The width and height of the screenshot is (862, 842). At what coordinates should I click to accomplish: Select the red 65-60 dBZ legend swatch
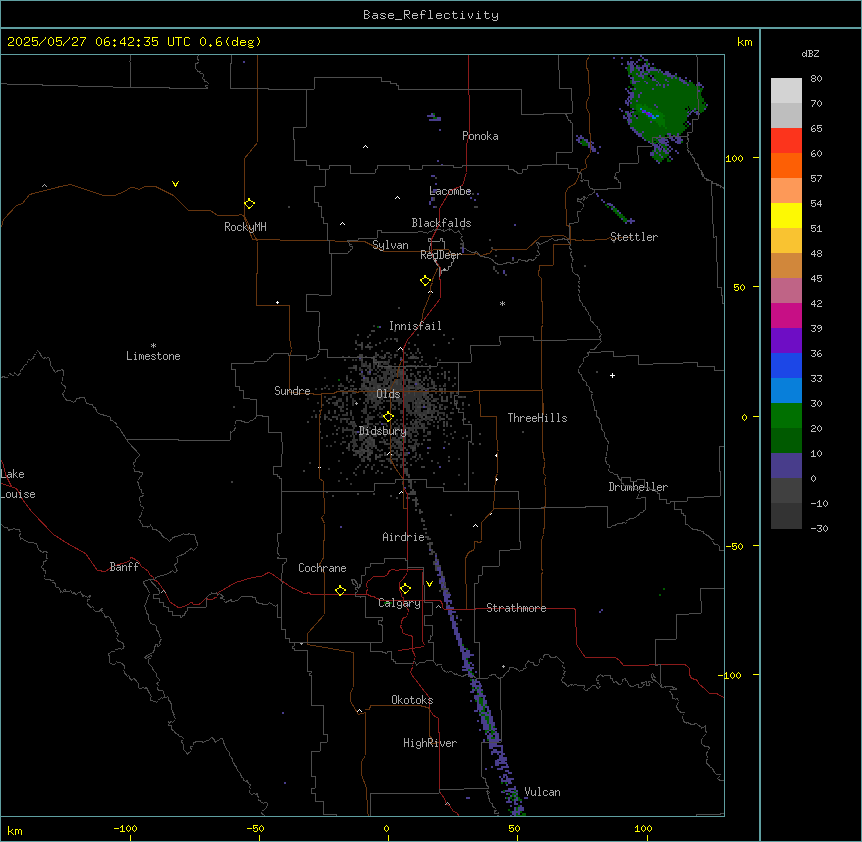tap(786, 141)
